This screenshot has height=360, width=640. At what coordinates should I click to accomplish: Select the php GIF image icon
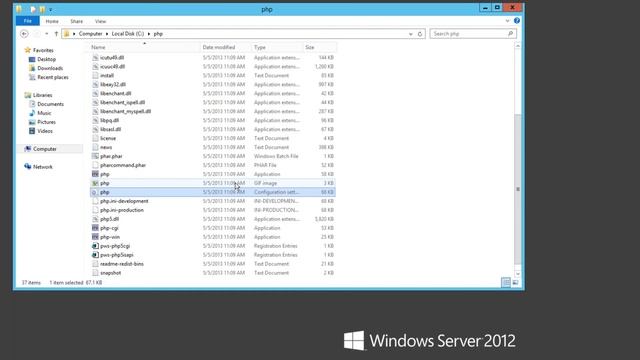(x=95, y=183)
